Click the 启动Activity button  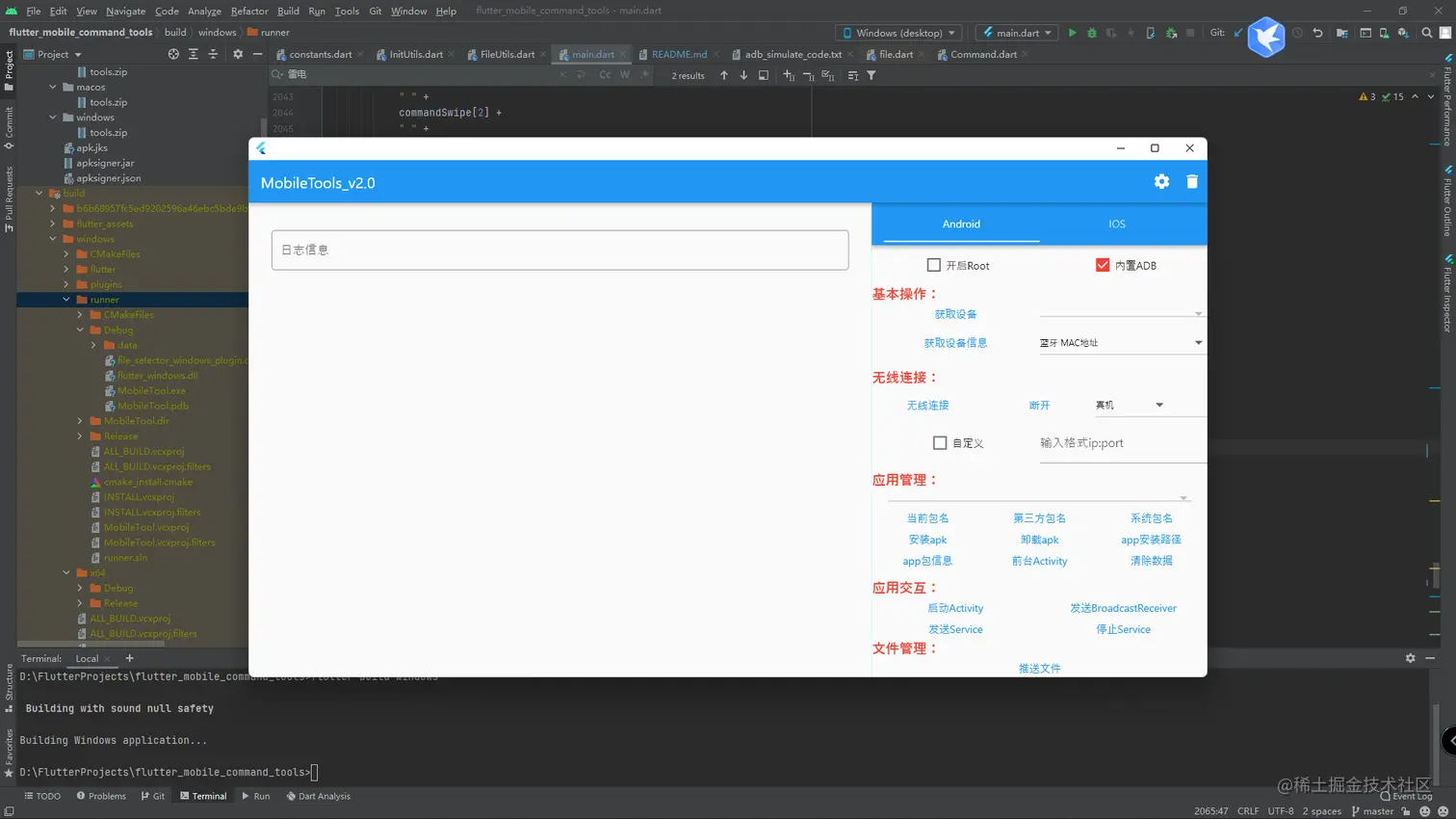955,609
